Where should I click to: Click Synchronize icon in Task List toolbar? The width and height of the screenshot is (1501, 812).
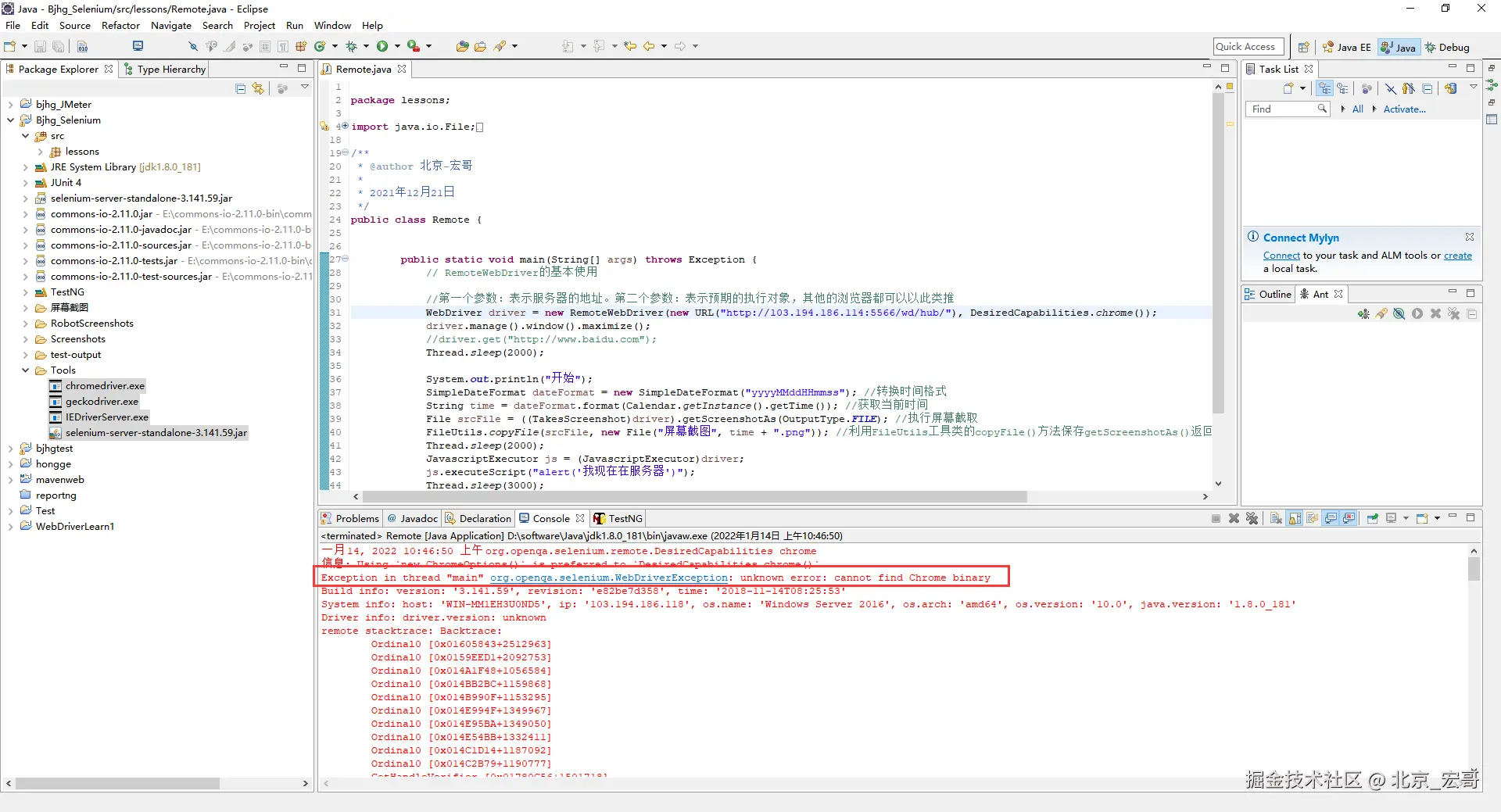[x=1450, y=89]
